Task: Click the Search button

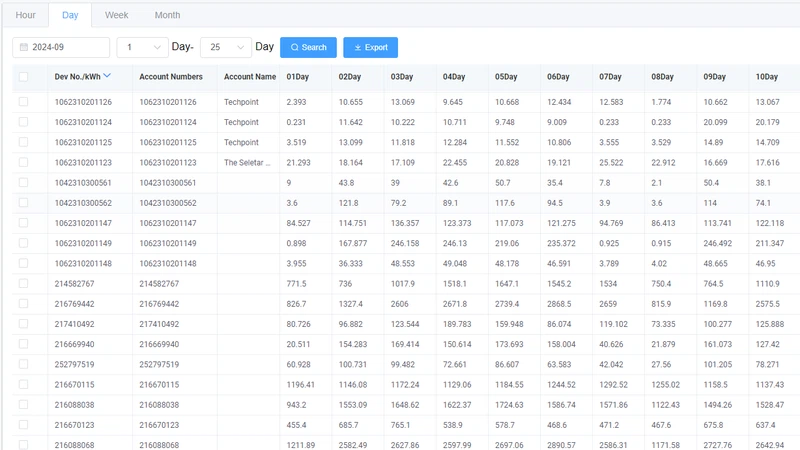Action: (308, 47)
